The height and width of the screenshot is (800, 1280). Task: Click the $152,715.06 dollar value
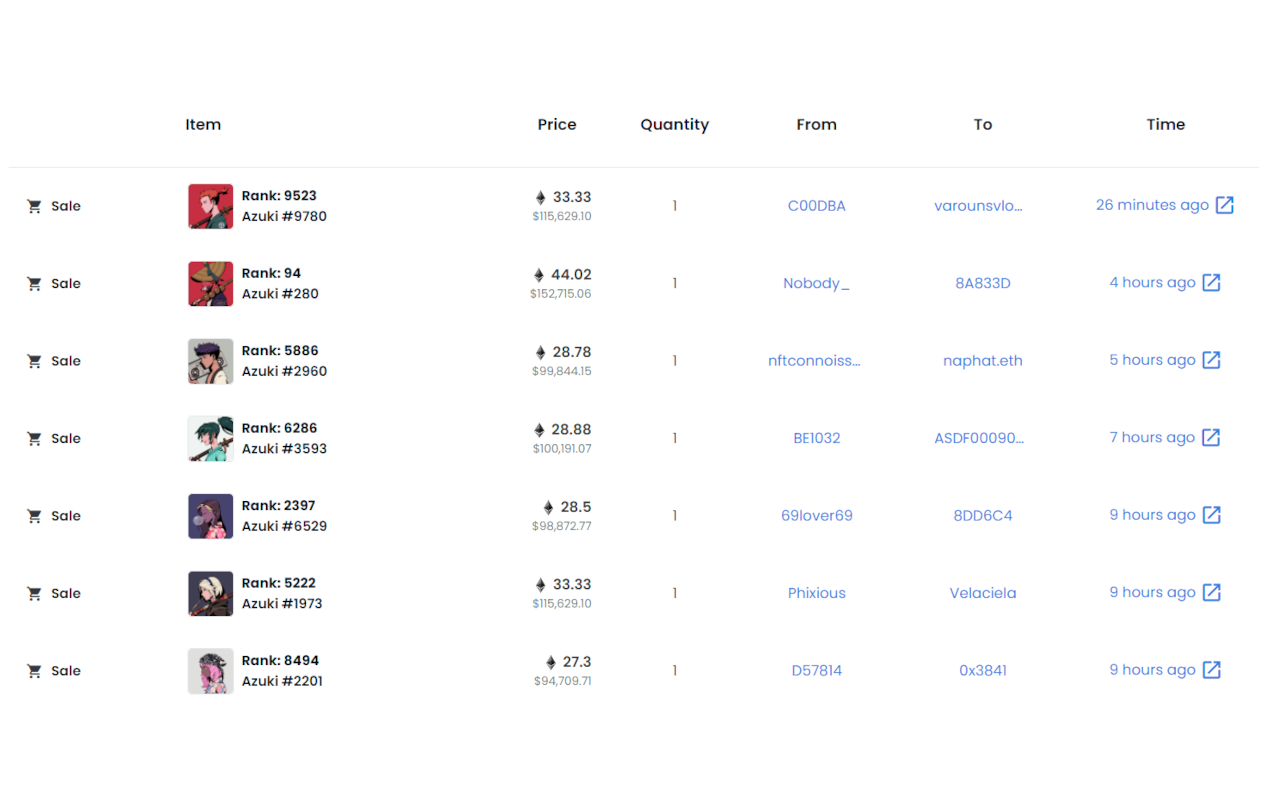click(x=561, y=294)
